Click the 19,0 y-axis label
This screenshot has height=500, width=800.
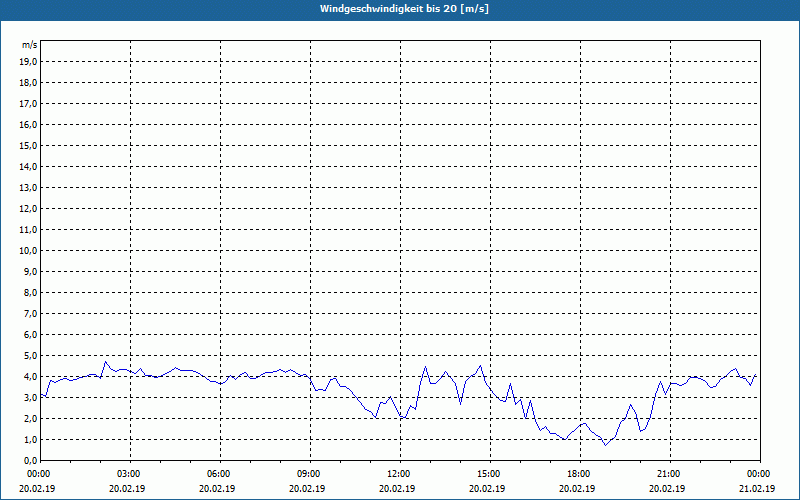coord(28,62)
